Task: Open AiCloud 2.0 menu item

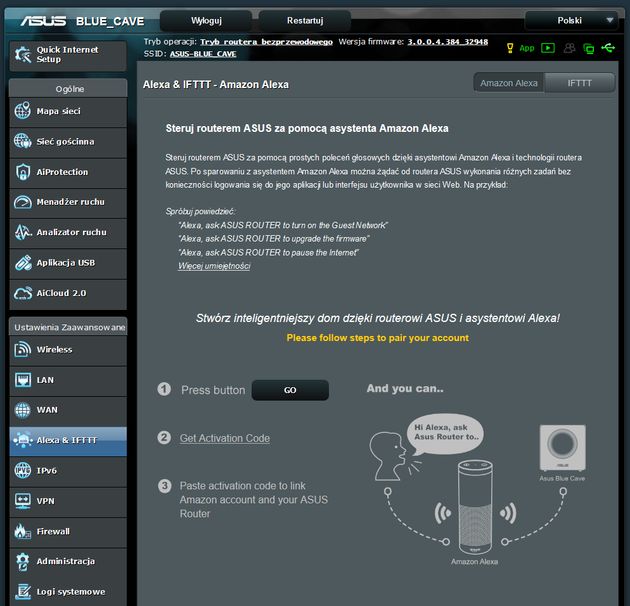Action: 68,293
